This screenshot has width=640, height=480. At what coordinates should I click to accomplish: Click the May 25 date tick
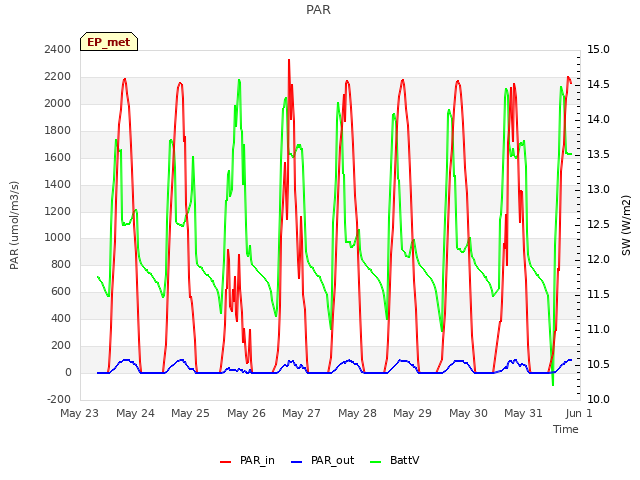(190, 413)
